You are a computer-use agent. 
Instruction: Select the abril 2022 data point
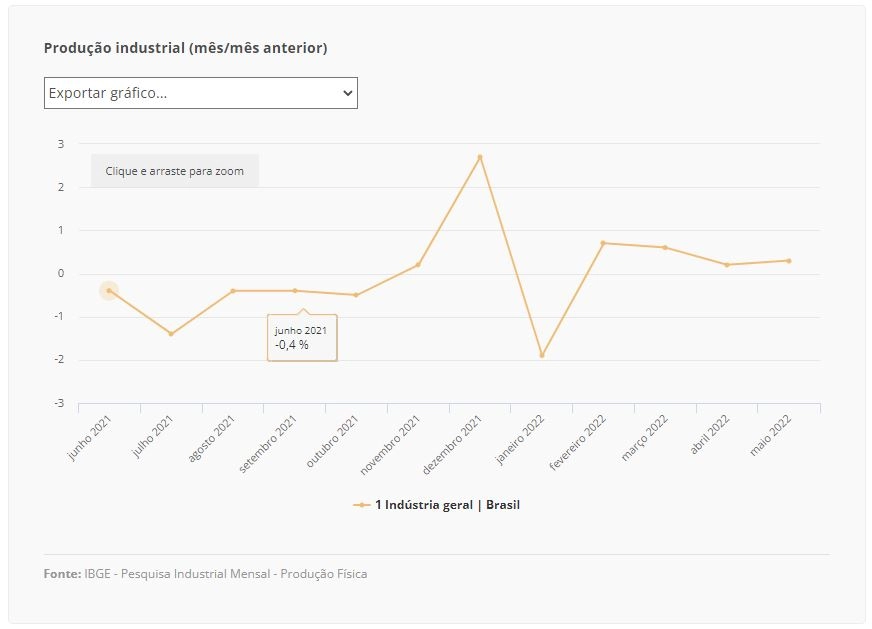click(x=727, y=265)
